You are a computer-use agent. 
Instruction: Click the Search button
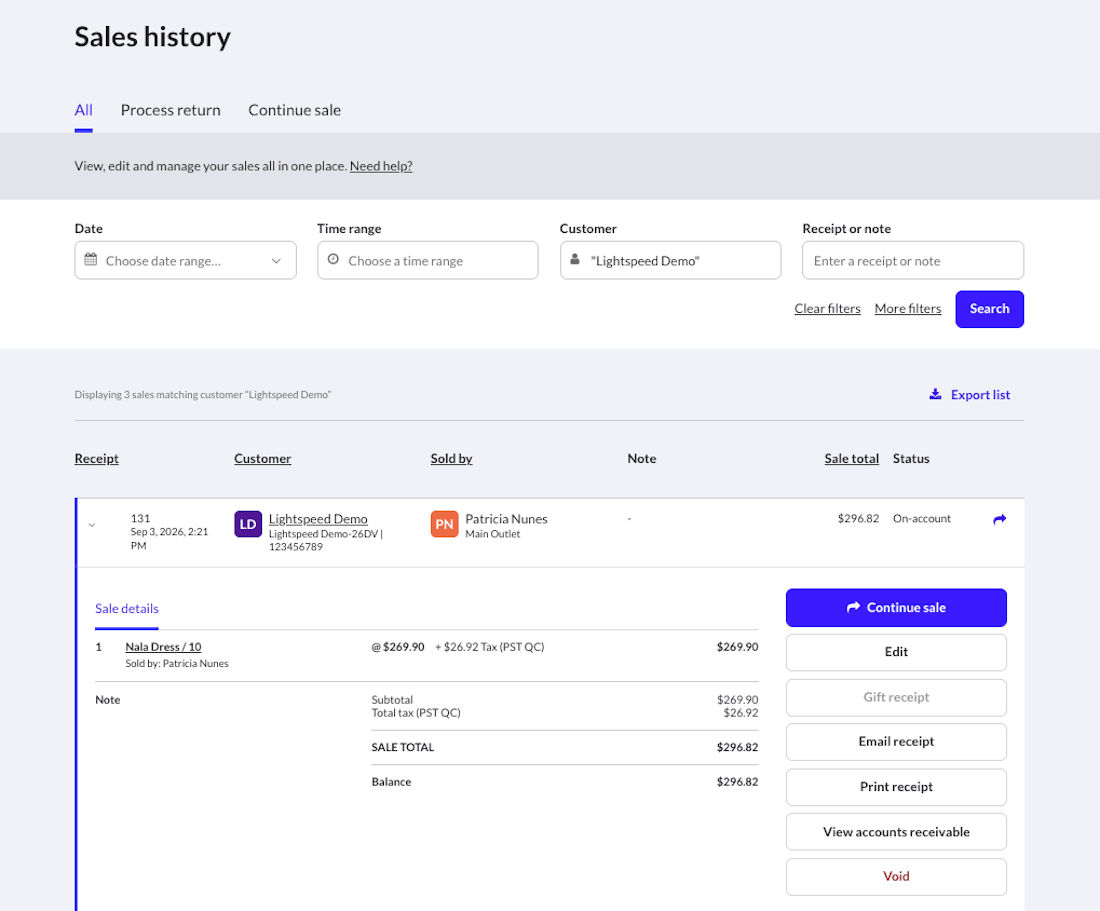pyautogui.click(x=989, y=309)
